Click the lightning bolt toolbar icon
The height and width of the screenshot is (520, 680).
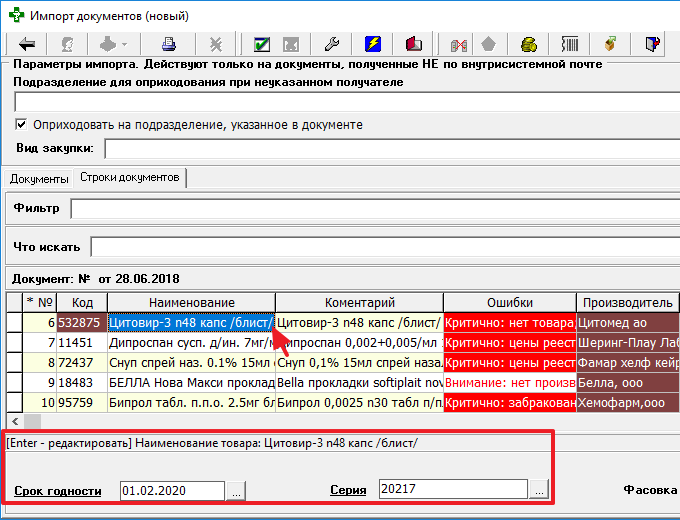click(373, 44)
